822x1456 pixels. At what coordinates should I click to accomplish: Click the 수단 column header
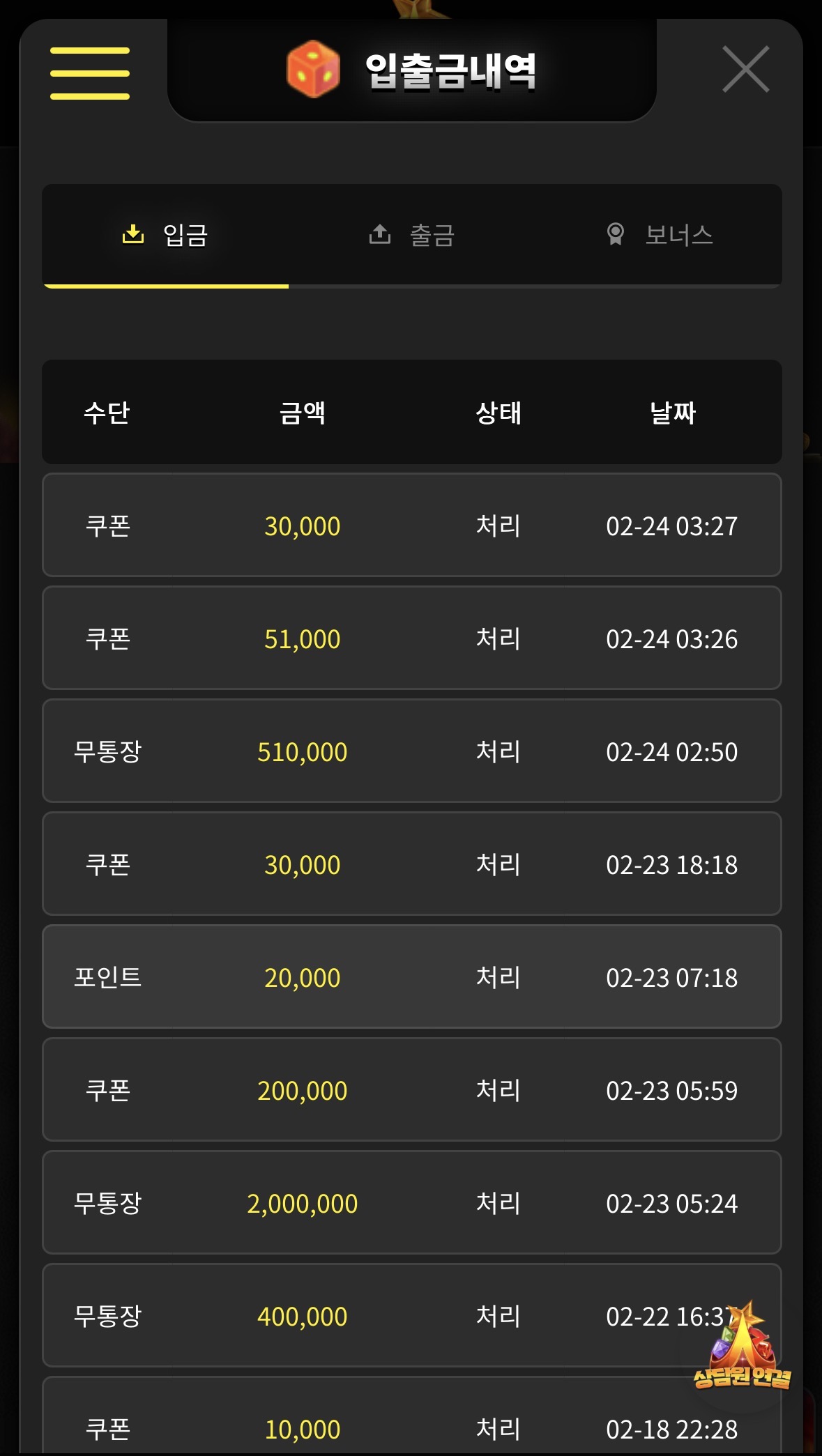pos(107,413)
